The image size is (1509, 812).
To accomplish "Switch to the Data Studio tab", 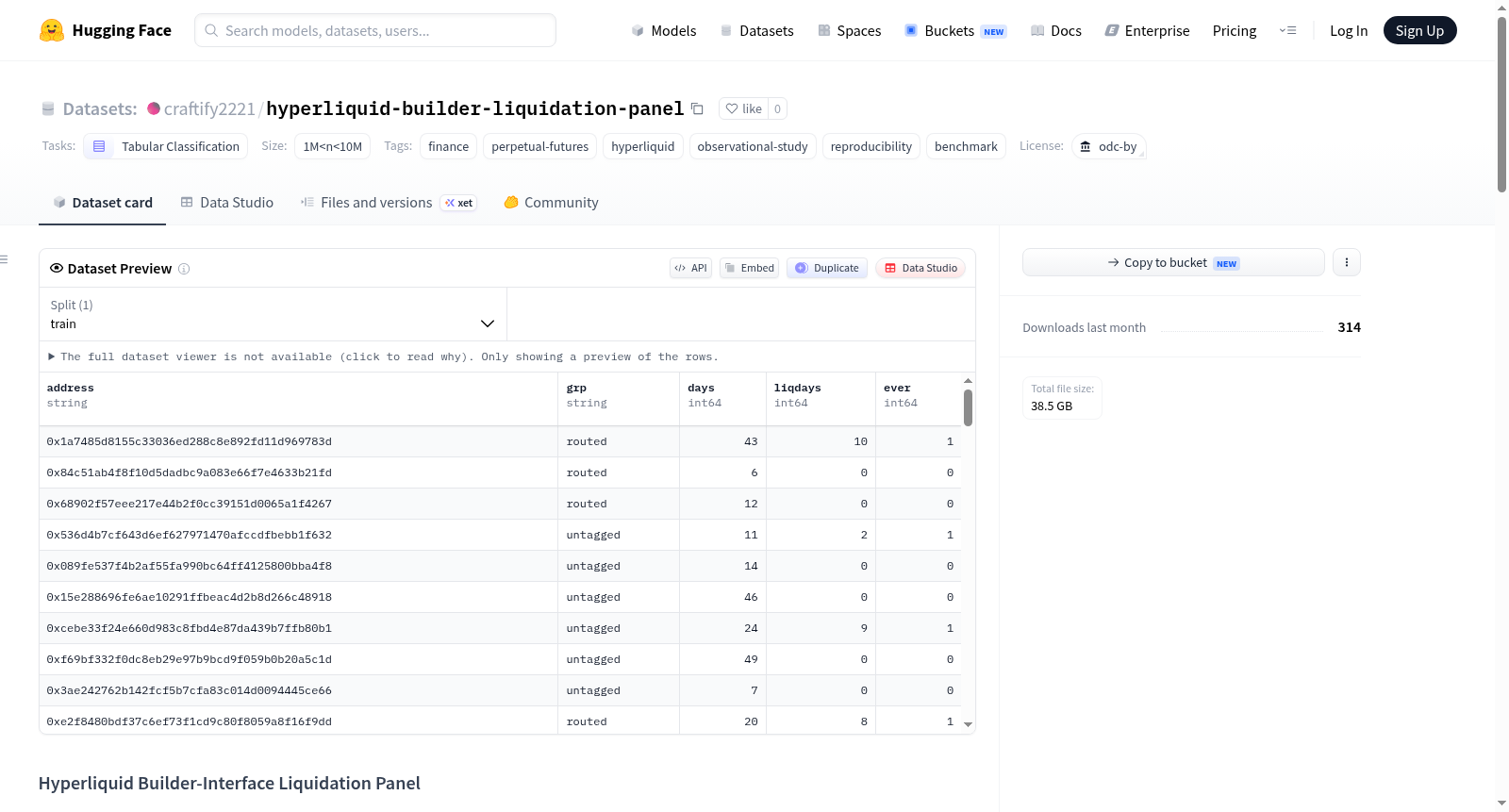I will tap(227, 203).
